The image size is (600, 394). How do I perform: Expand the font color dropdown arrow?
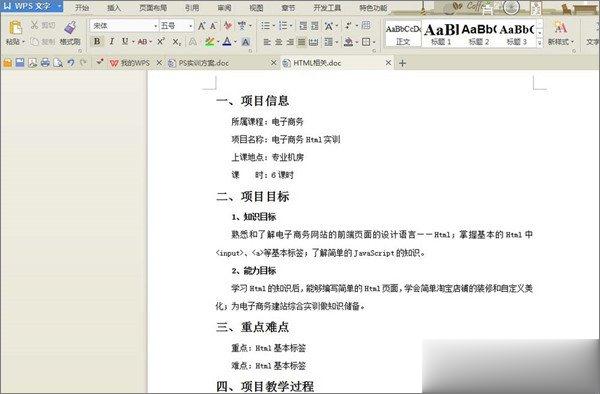click(235, 42)
